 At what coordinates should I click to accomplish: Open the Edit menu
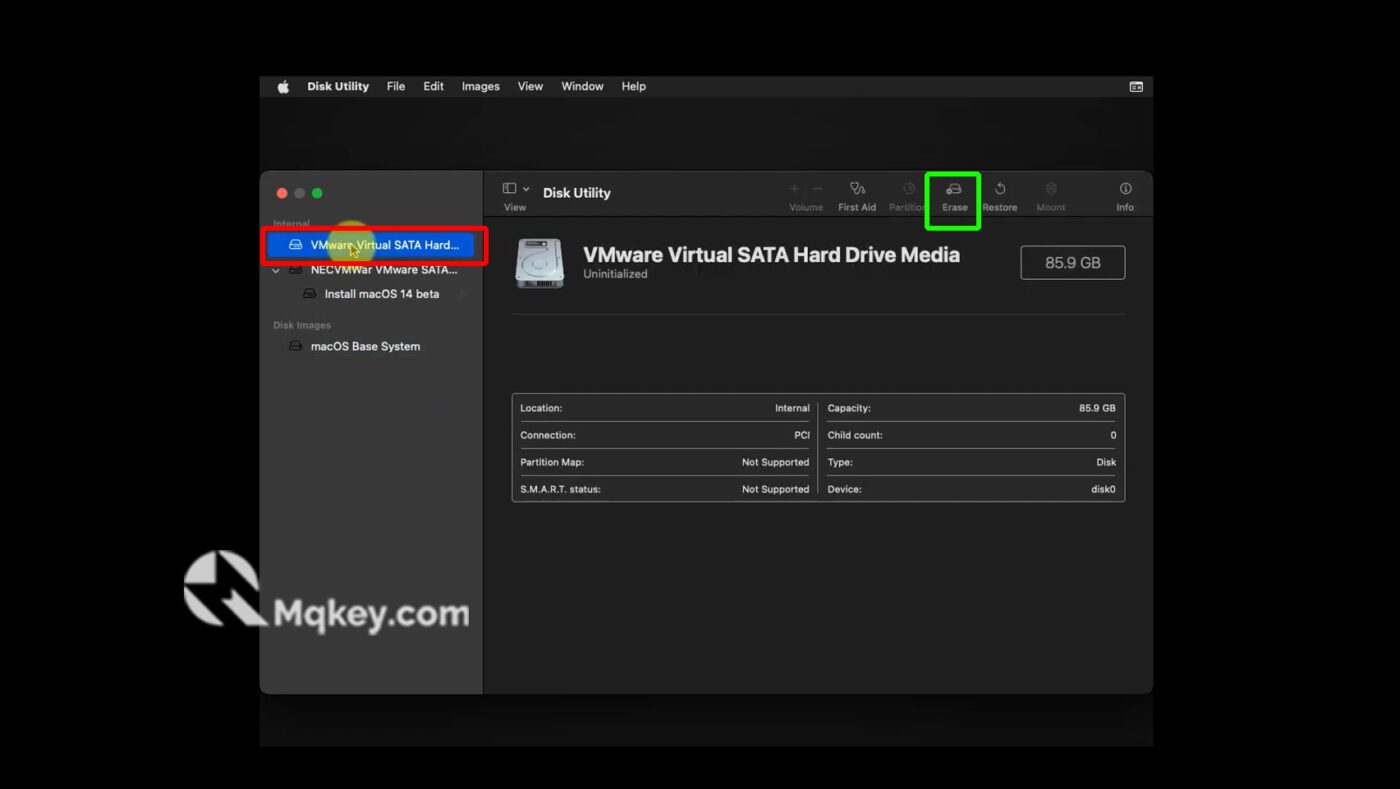click(x=433, y=87)
